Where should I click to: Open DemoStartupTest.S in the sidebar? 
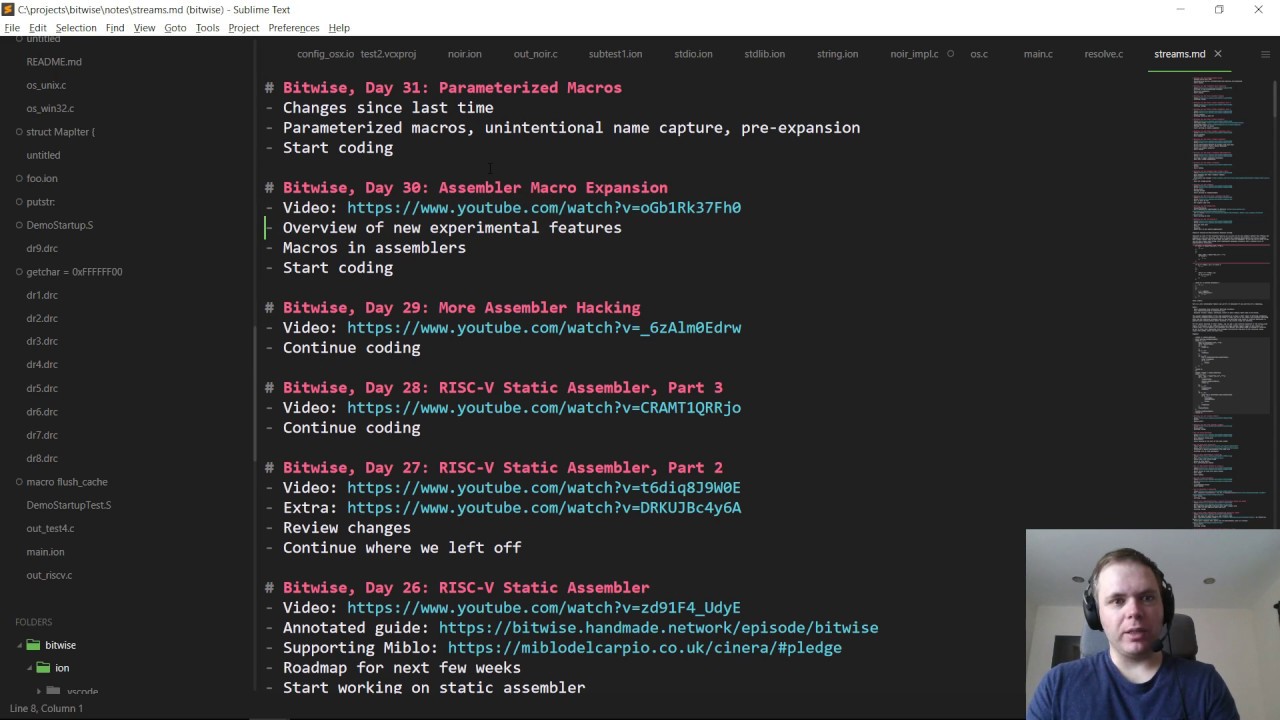tap(68, 505)
